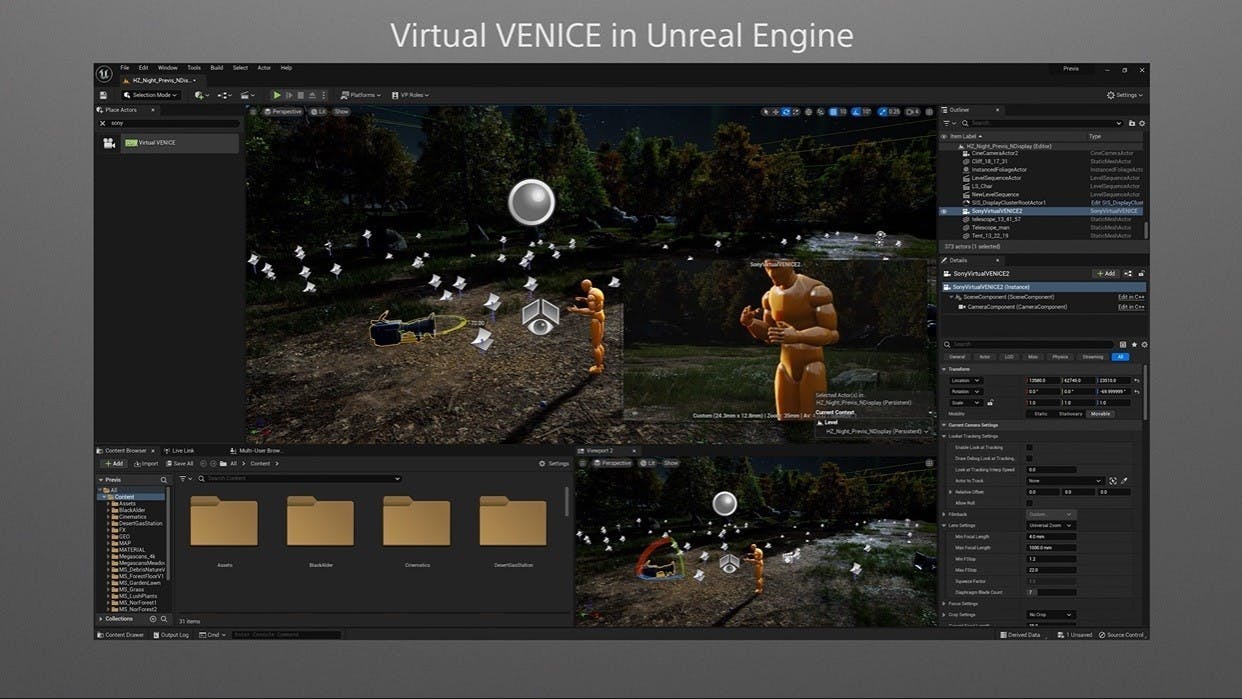Open the VP Roles dropdown
Screen dimensions: 1242x699
click(x=411, y=95)
